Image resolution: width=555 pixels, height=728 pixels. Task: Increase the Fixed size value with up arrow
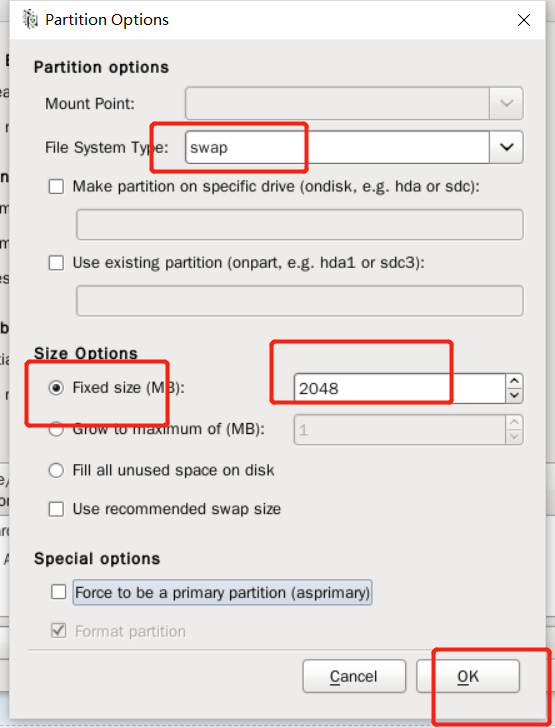(514, 381)
